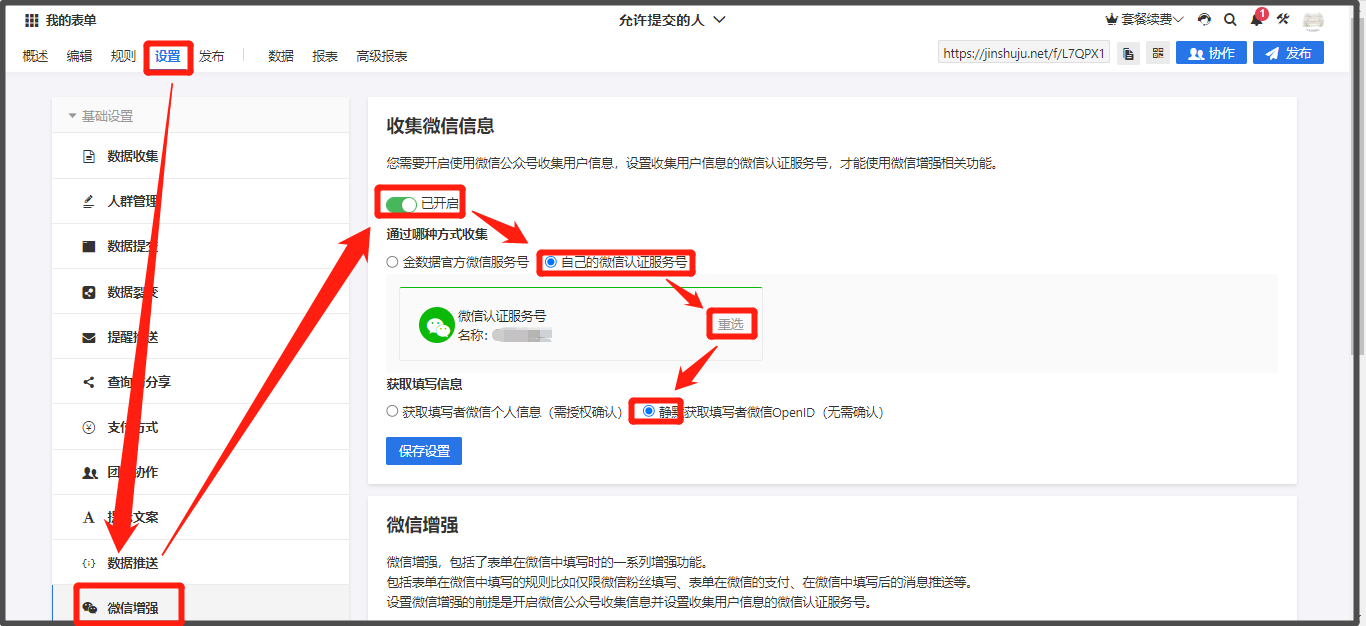The width and height of the screenshot is (1366, 626).
Task: Show the form QR code icon
Action: pos(1158,54)
